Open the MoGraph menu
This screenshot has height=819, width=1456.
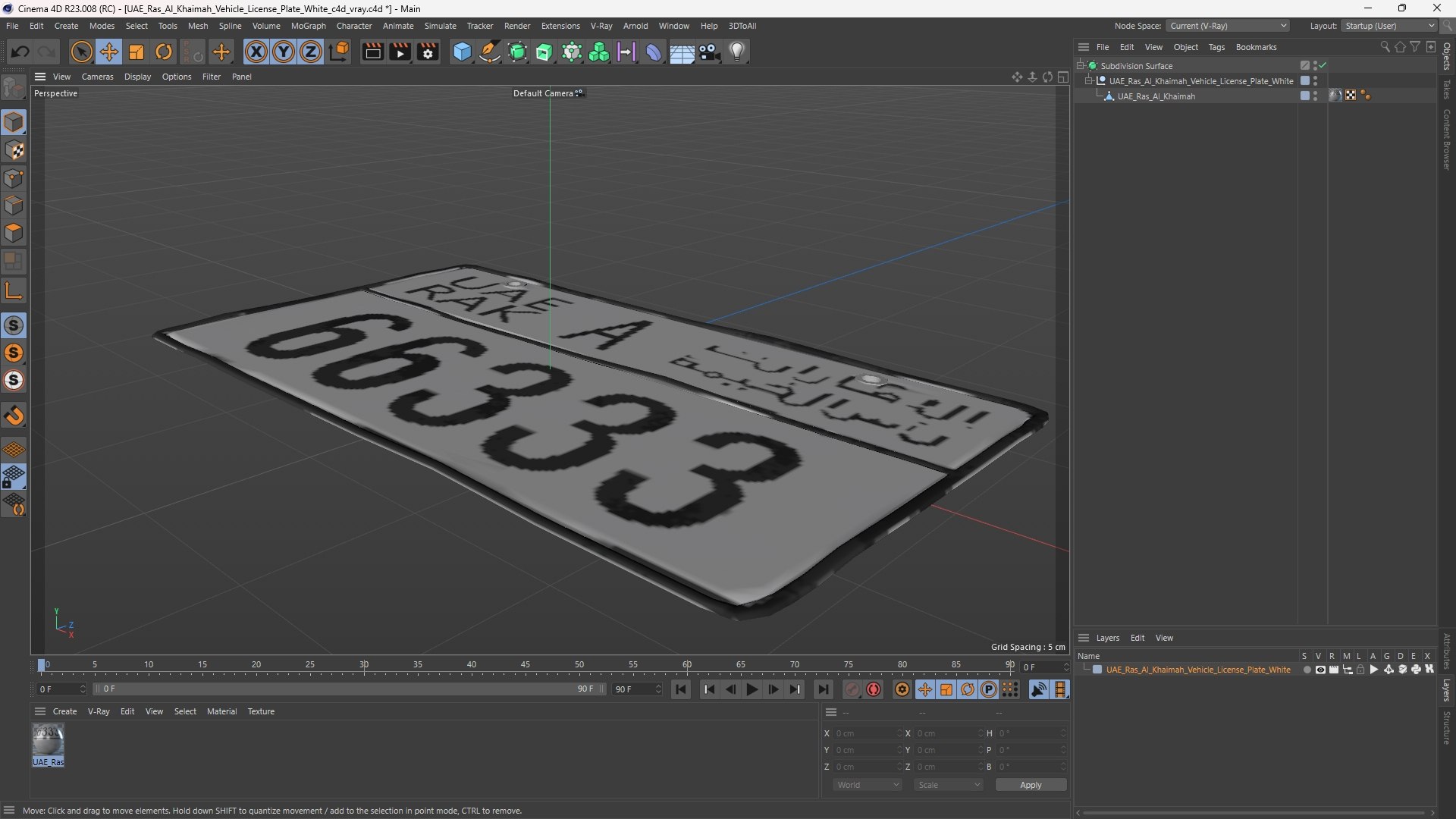click(x=308, y=26)
